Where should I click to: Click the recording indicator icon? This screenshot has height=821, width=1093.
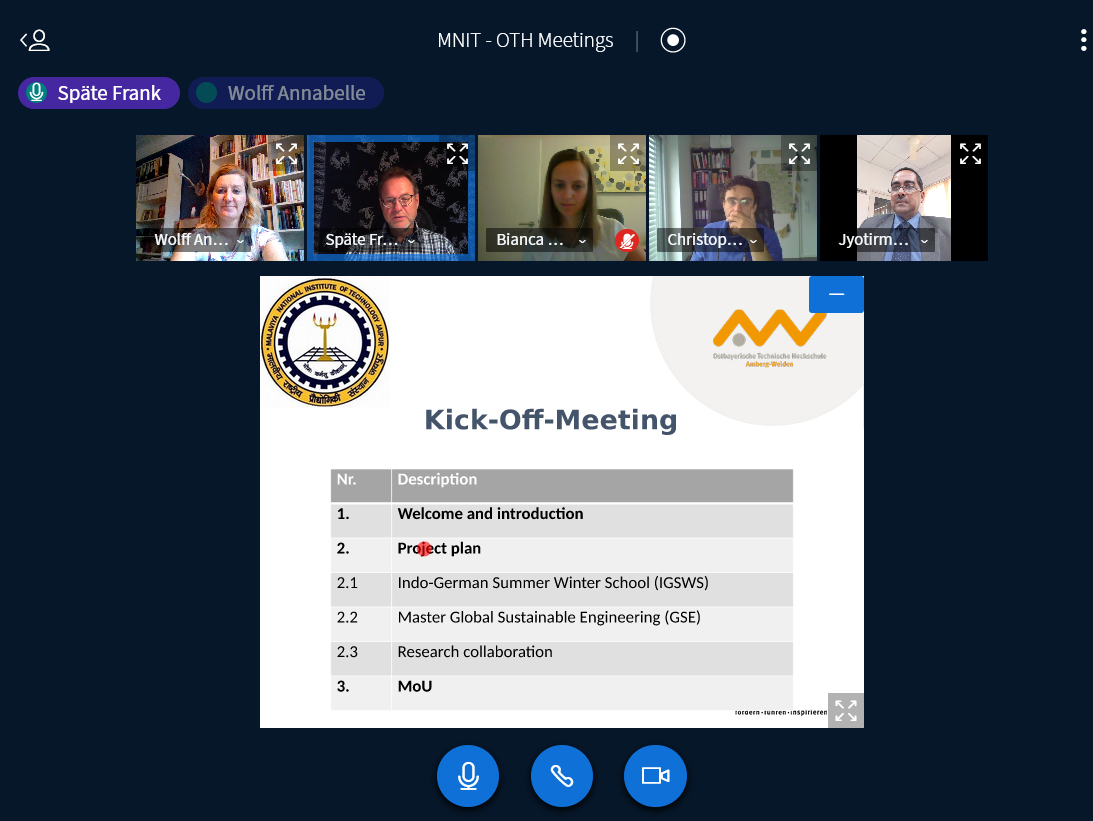tap(673, 41)
